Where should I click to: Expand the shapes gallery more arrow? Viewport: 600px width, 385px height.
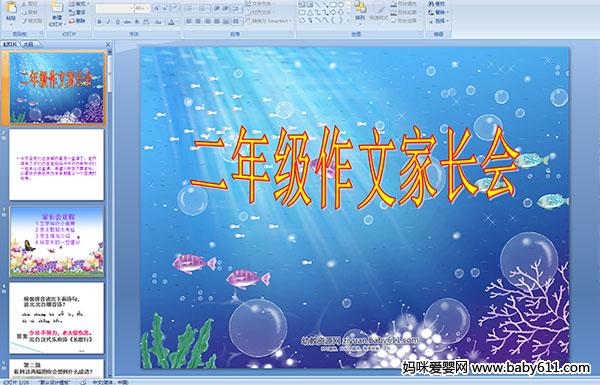pos(348,20)
